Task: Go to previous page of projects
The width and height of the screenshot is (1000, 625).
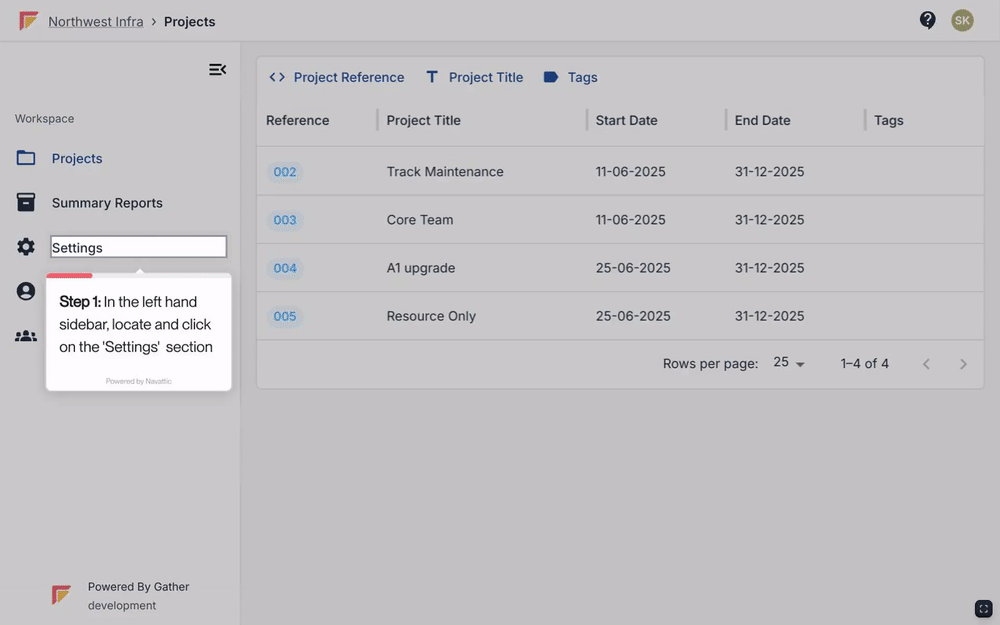Action: click(926, 364)
